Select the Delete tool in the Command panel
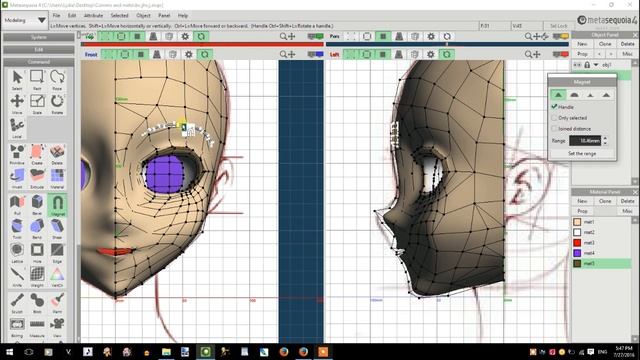Image resolution: width=640 pixels, height=360 pixels. [57, 154]
